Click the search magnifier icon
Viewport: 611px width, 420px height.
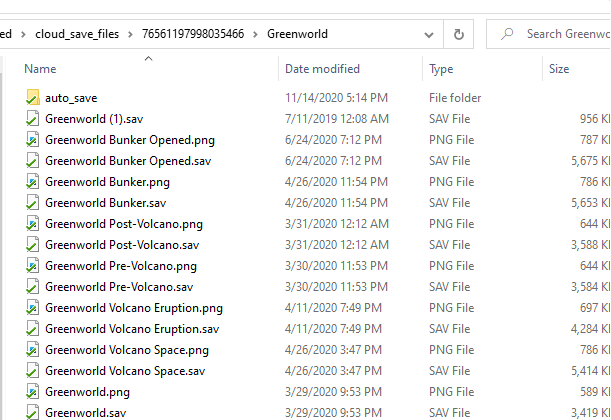click(x=507, y=34)
